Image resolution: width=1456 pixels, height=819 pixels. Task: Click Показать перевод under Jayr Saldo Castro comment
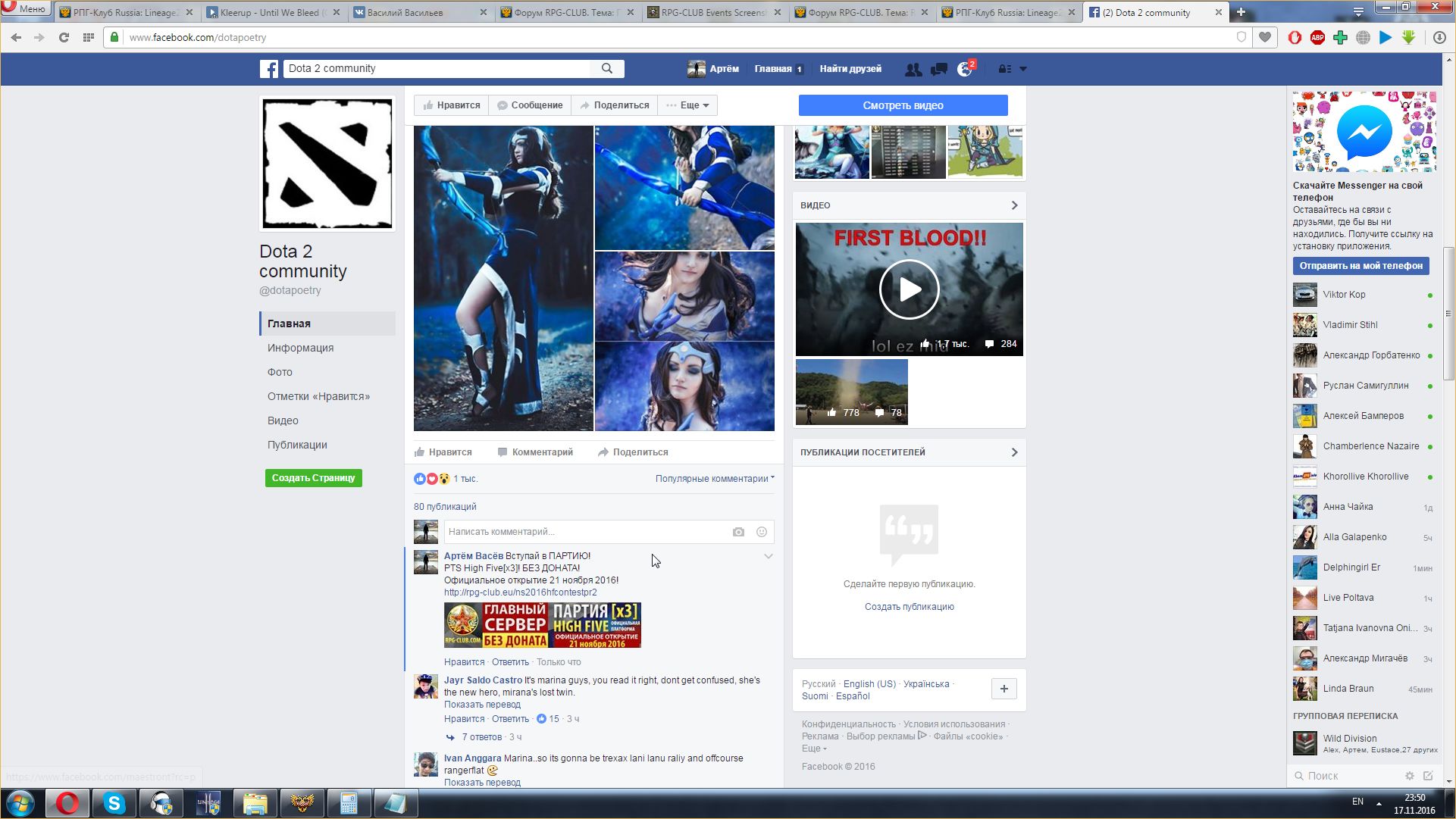tap(482, 705)
